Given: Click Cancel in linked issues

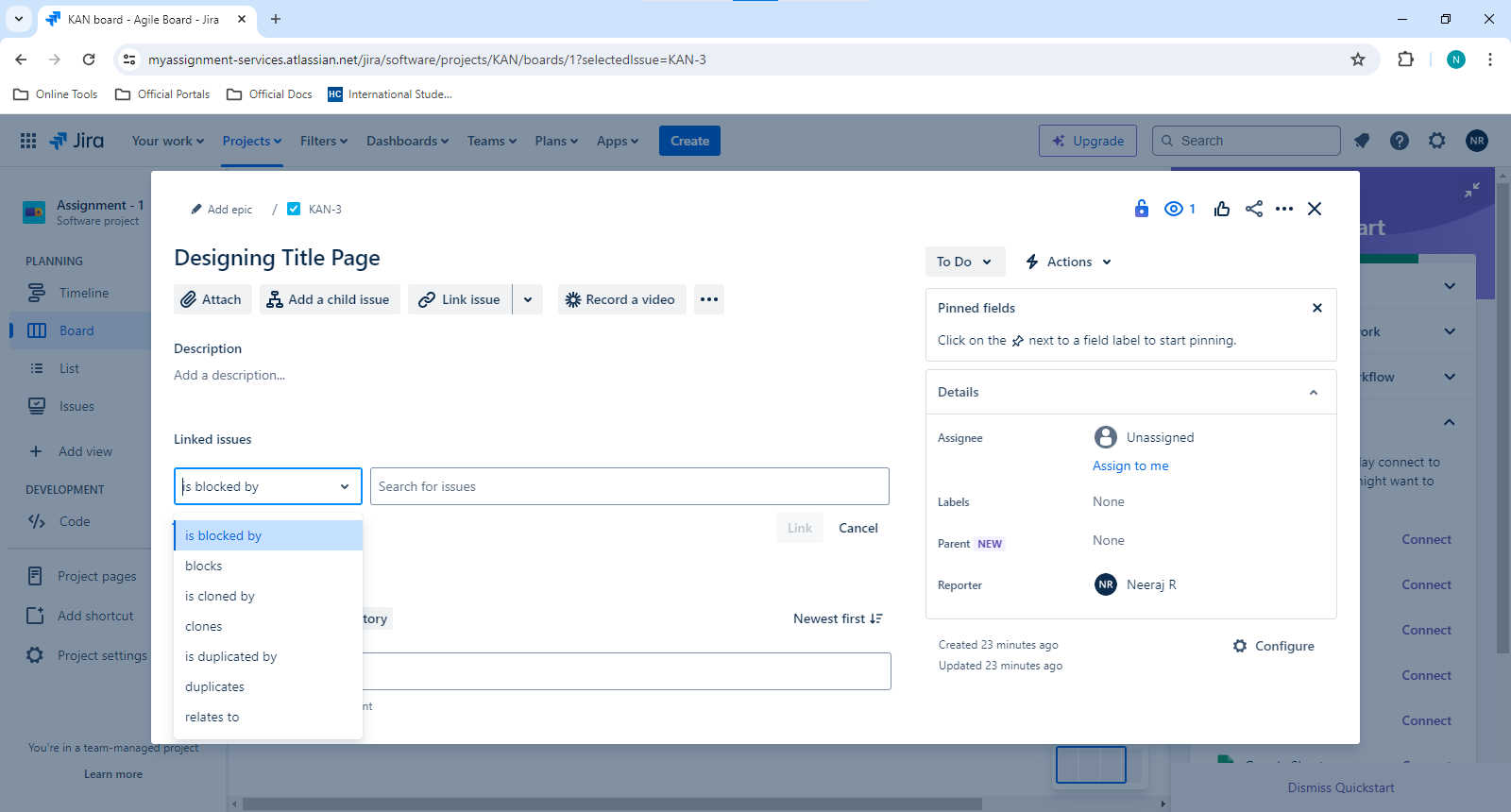Looking at the screenshot, I should coord(858,528).
